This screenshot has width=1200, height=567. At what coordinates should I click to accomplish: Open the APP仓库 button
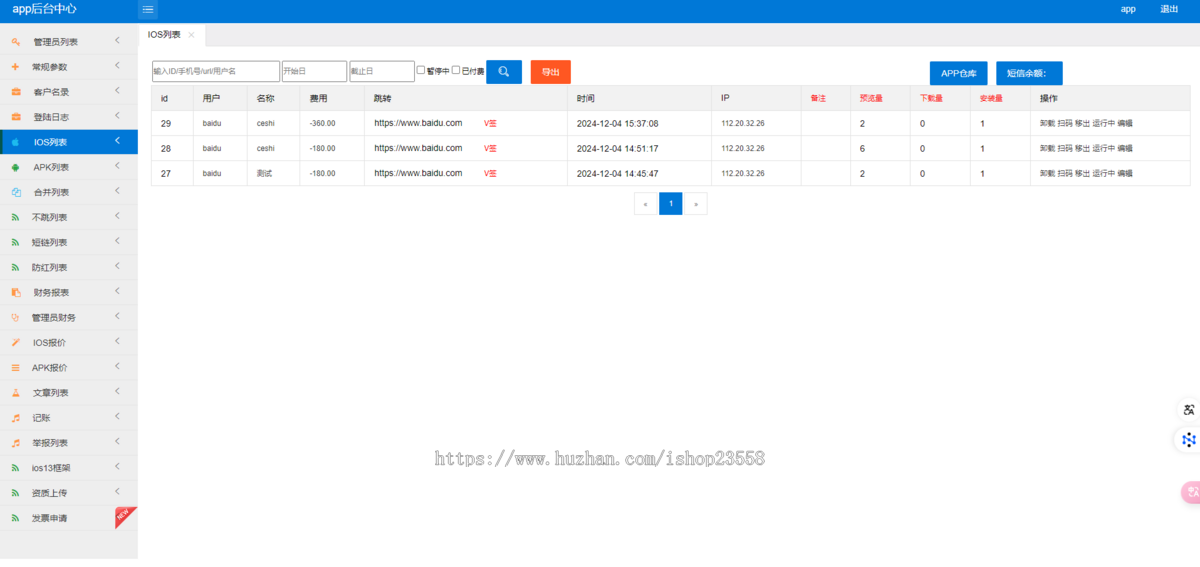[958, 73]
